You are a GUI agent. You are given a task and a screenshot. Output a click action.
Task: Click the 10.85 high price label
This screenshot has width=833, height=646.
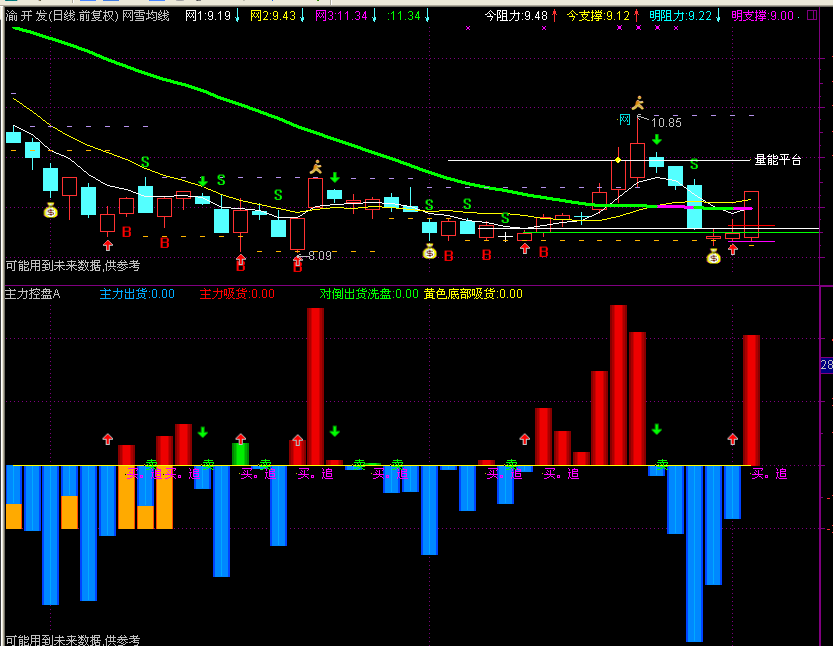(x=666, y=123)
